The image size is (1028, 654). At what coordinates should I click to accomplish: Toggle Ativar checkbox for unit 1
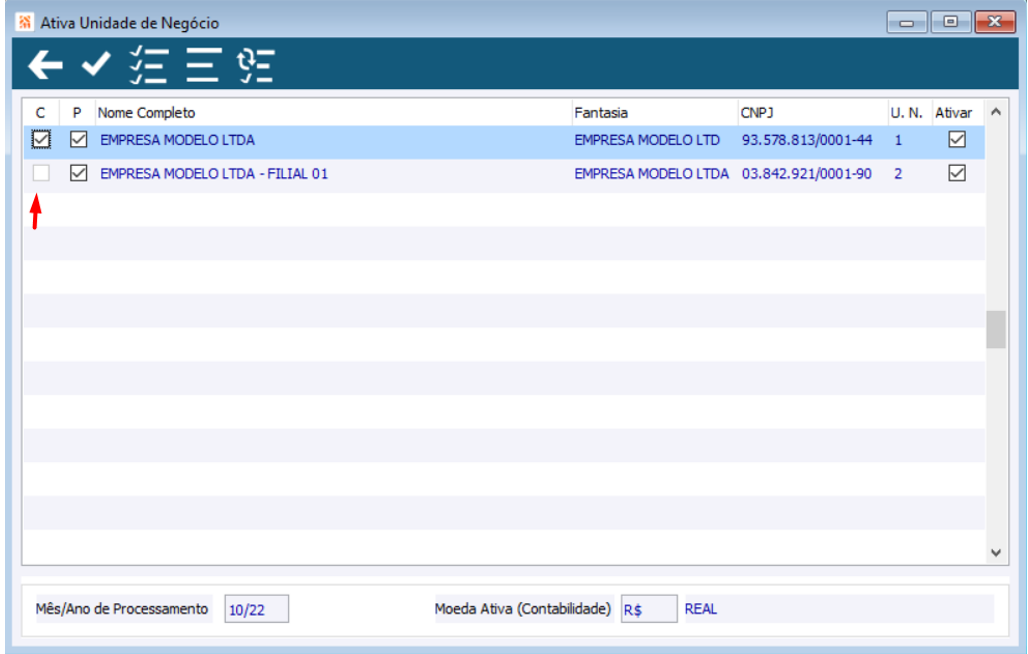[x=957, y=140]
